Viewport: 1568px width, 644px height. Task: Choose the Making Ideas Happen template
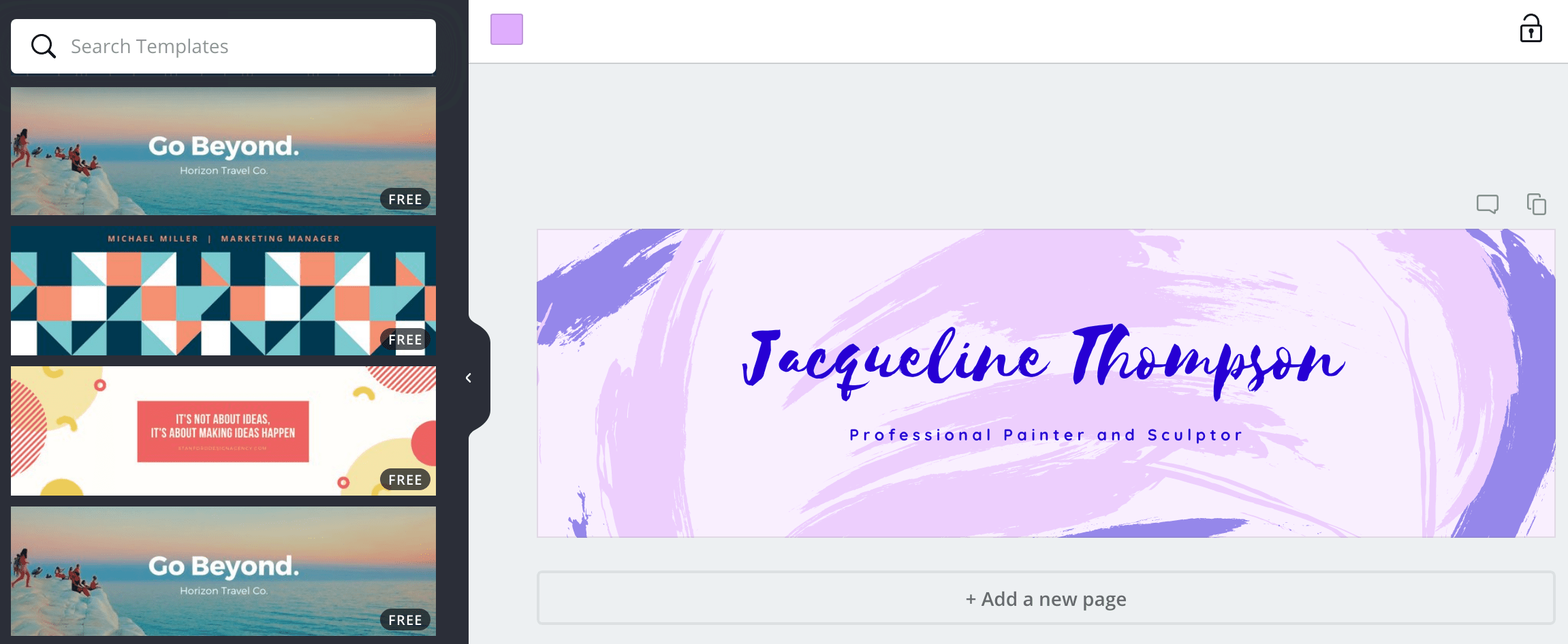(x=223, y=431)
